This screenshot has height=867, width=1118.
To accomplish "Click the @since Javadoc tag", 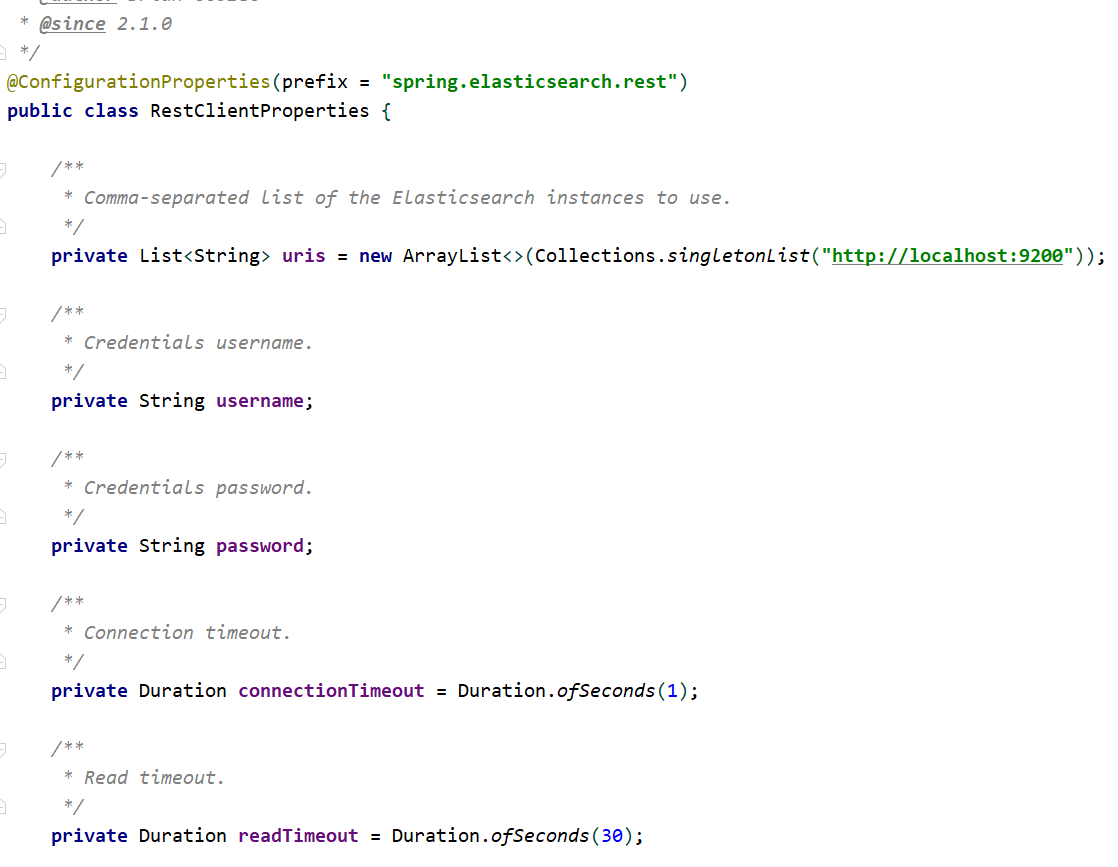I will tap(73, 24).
